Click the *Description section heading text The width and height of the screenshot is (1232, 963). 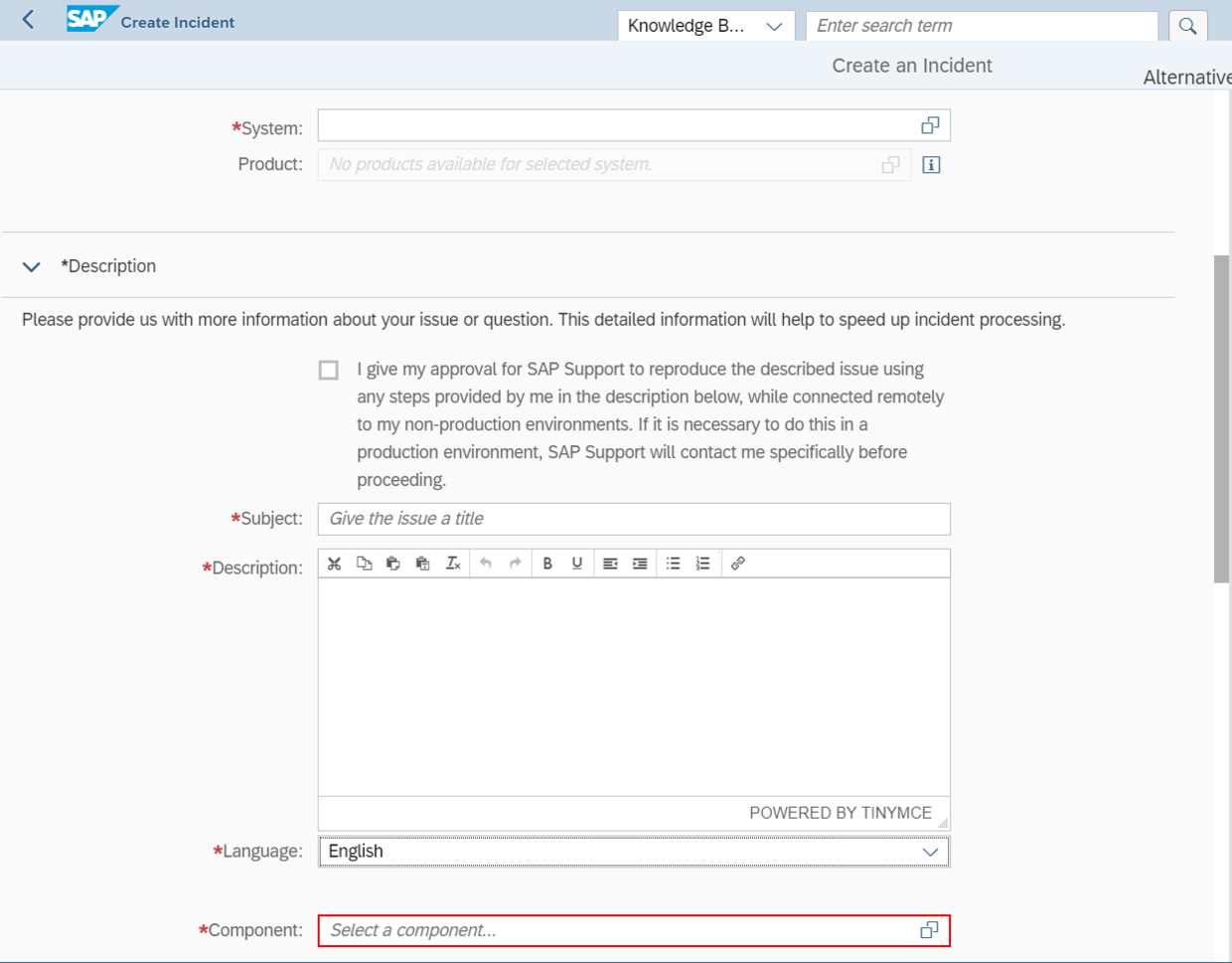click(x=108, y=266)
